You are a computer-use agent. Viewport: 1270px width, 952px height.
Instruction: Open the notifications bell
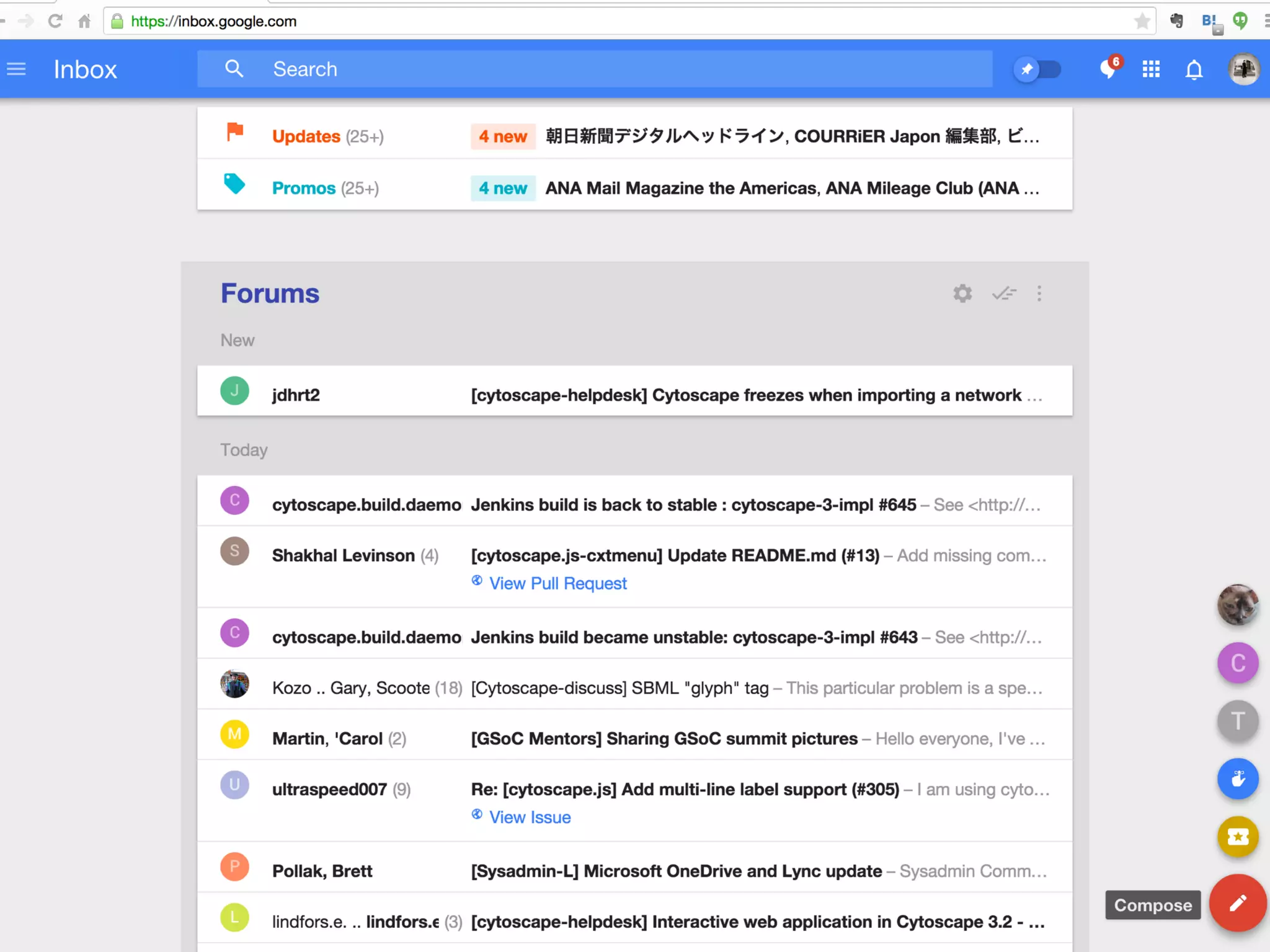tap(1194, 69)
